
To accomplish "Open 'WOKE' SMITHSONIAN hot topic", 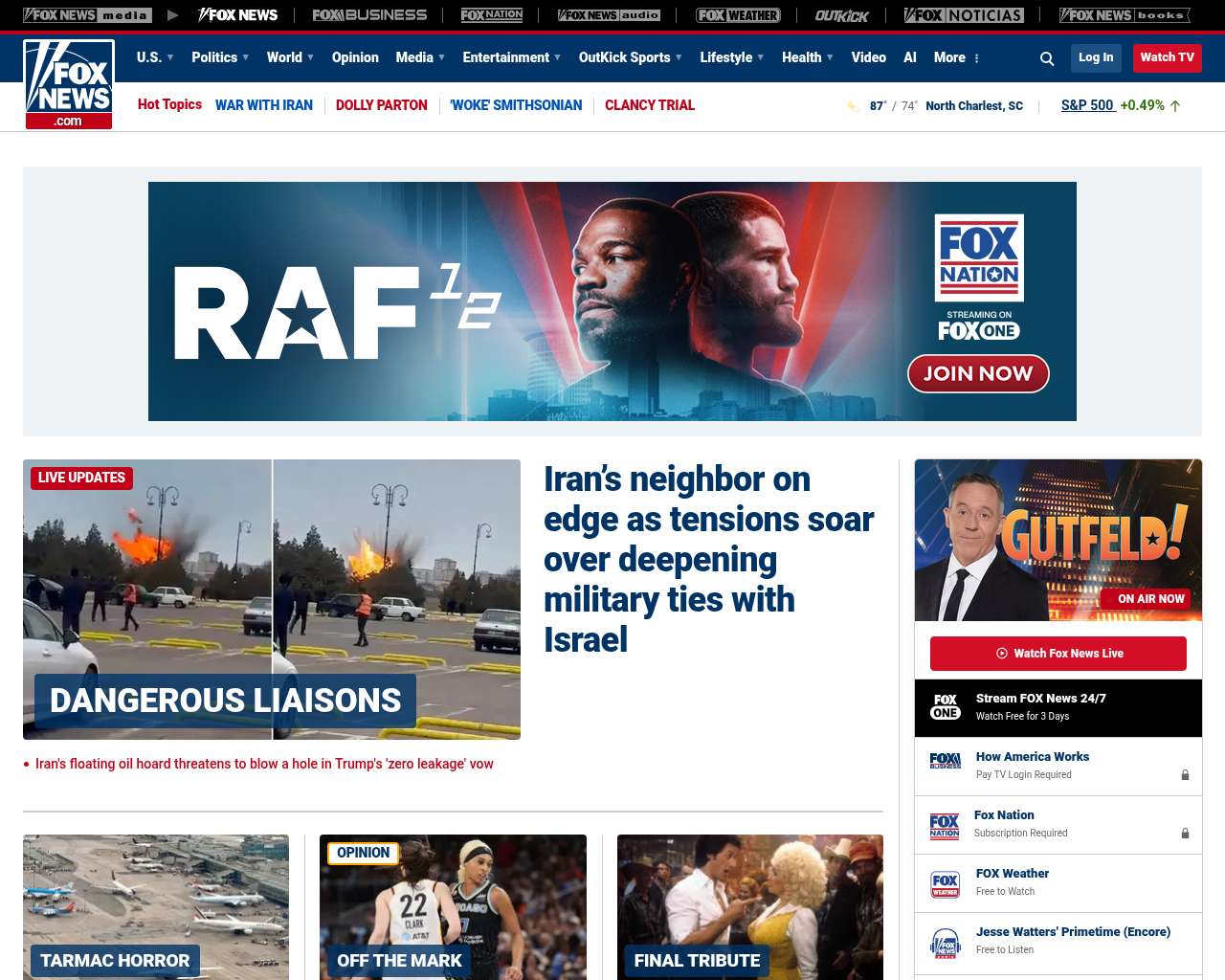I will (x=516, y=105).
